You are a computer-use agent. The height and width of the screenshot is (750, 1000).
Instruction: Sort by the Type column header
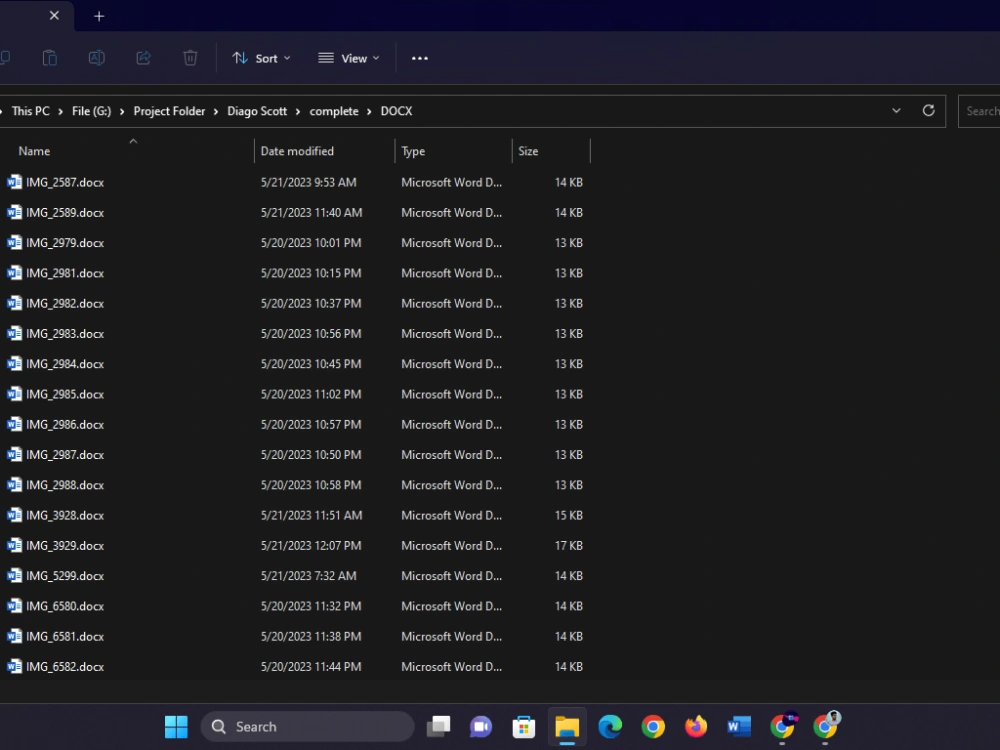413,151
